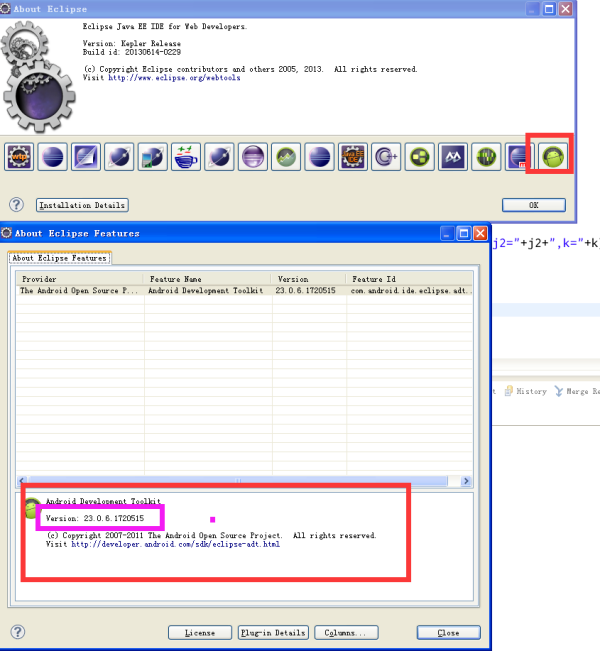Click the dark blue square zigzag icon
Viewport: 600px width, 651px height.
[453, 157]
